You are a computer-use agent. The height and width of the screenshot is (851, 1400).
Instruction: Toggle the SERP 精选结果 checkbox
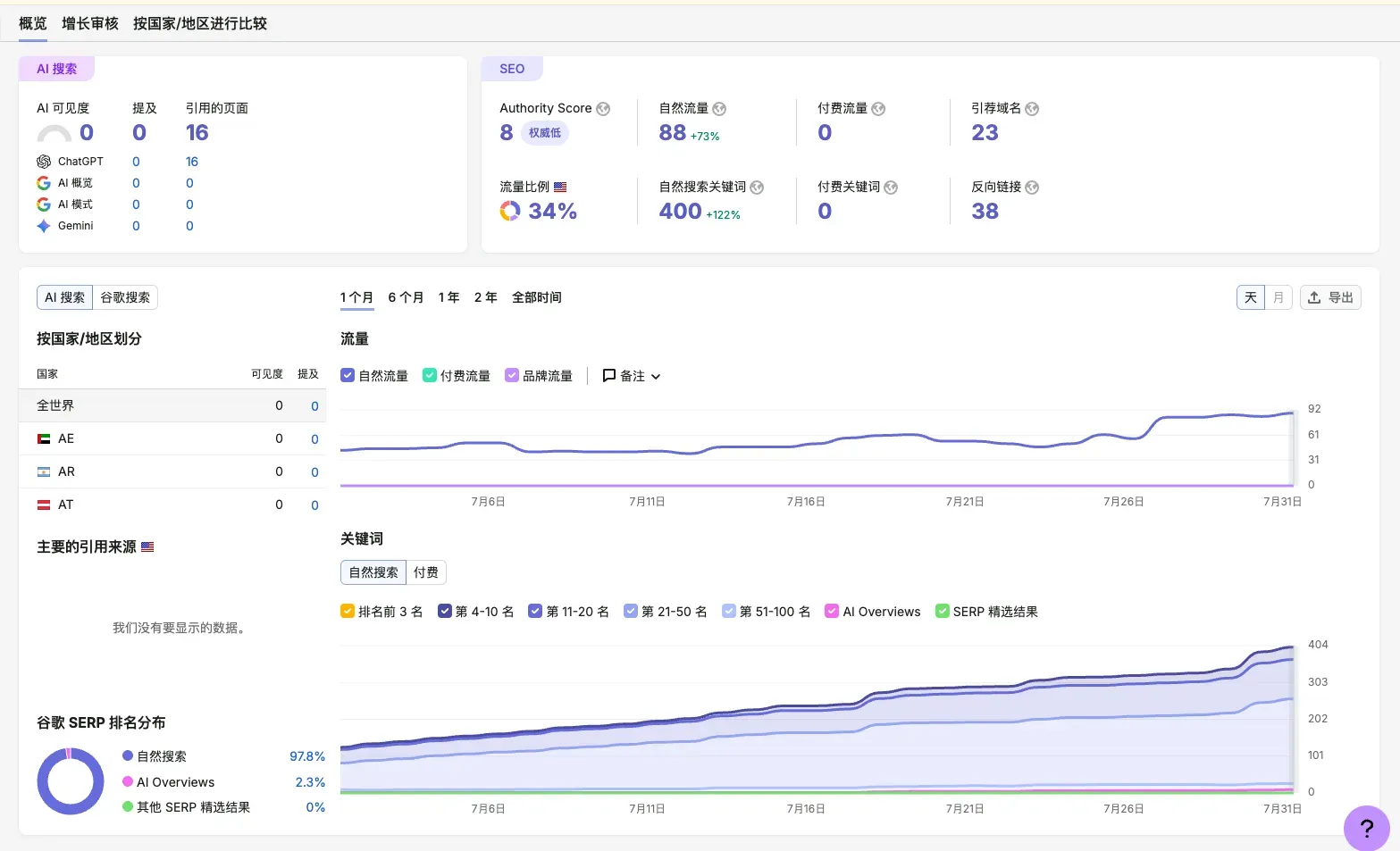[942, 612]
